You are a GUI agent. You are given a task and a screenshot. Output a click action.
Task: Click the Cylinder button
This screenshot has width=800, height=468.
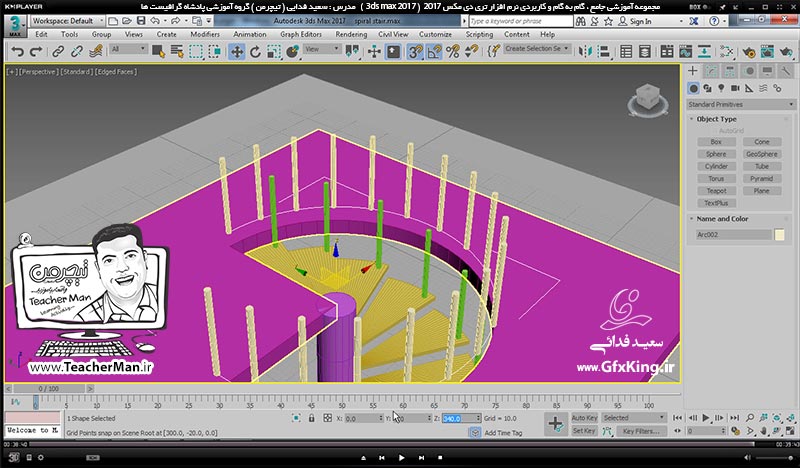pyautogui.click(x=716, y=166)
